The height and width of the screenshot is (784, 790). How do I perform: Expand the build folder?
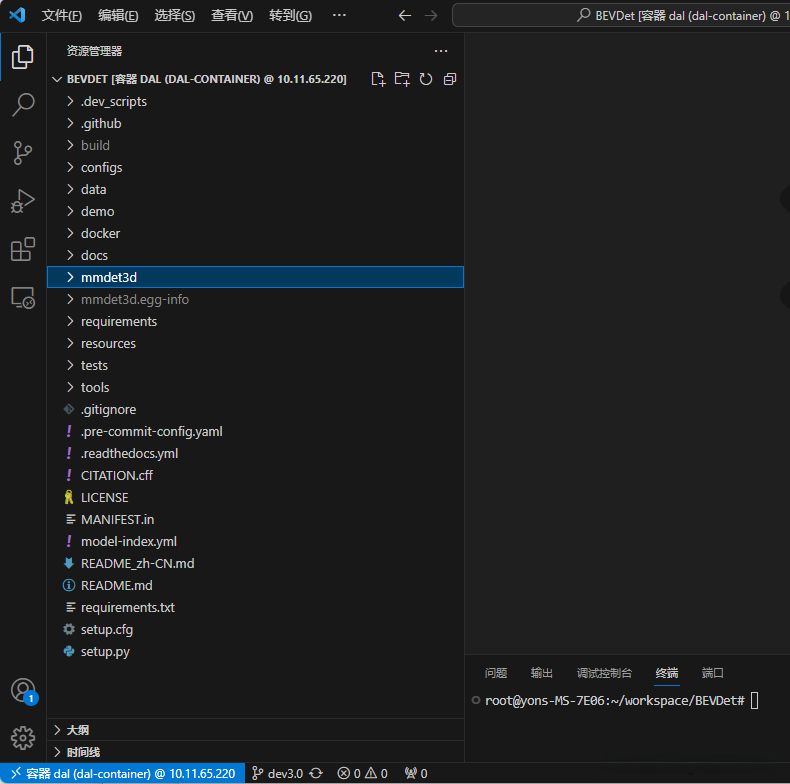click(255, 145)
